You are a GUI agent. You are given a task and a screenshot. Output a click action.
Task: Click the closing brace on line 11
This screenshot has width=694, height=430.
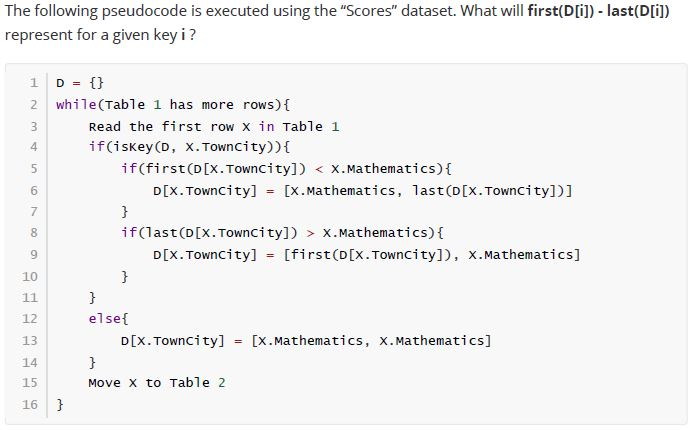click(x=92, y=297)
